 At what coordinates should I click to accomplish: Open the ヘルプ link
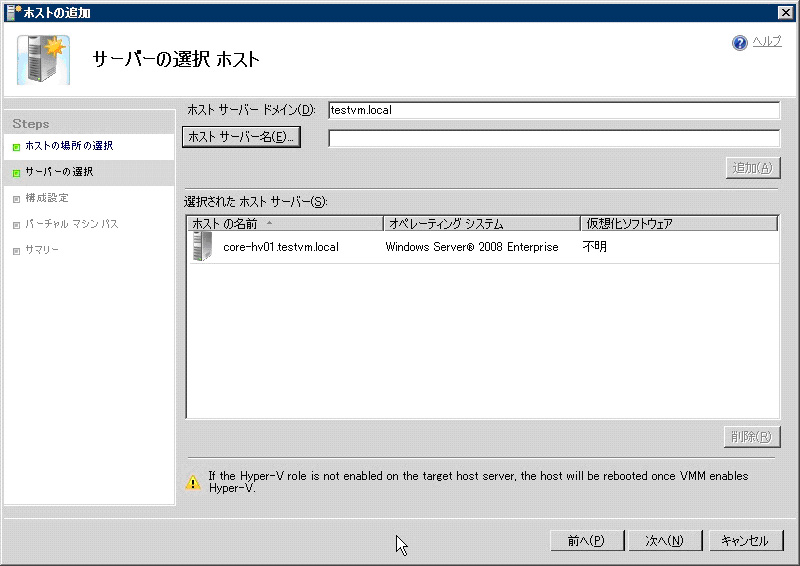767,42
